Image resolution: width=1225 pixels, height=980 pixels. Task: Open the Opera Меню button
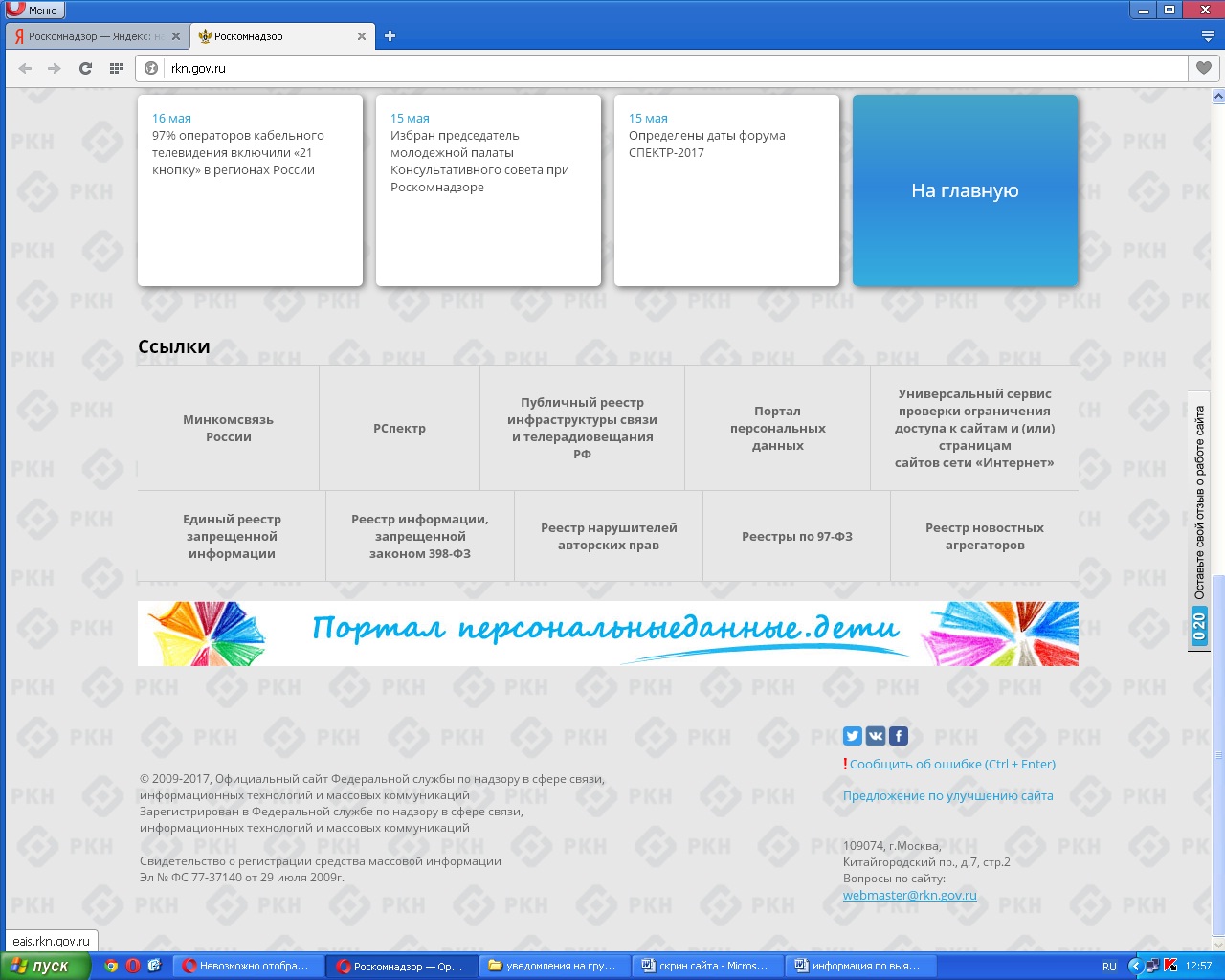(34, 10)
